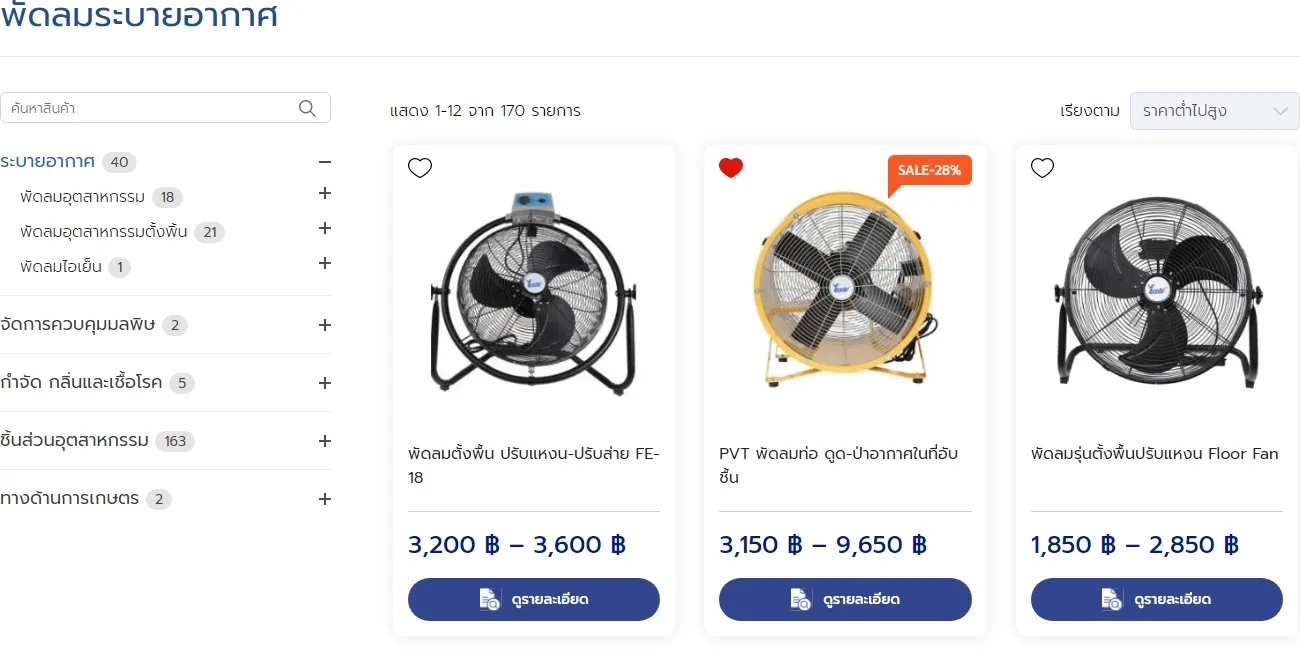Unfavorite the PVT duct fan red heart
Screen dimensions: 1300x651
tap(731, 168)
